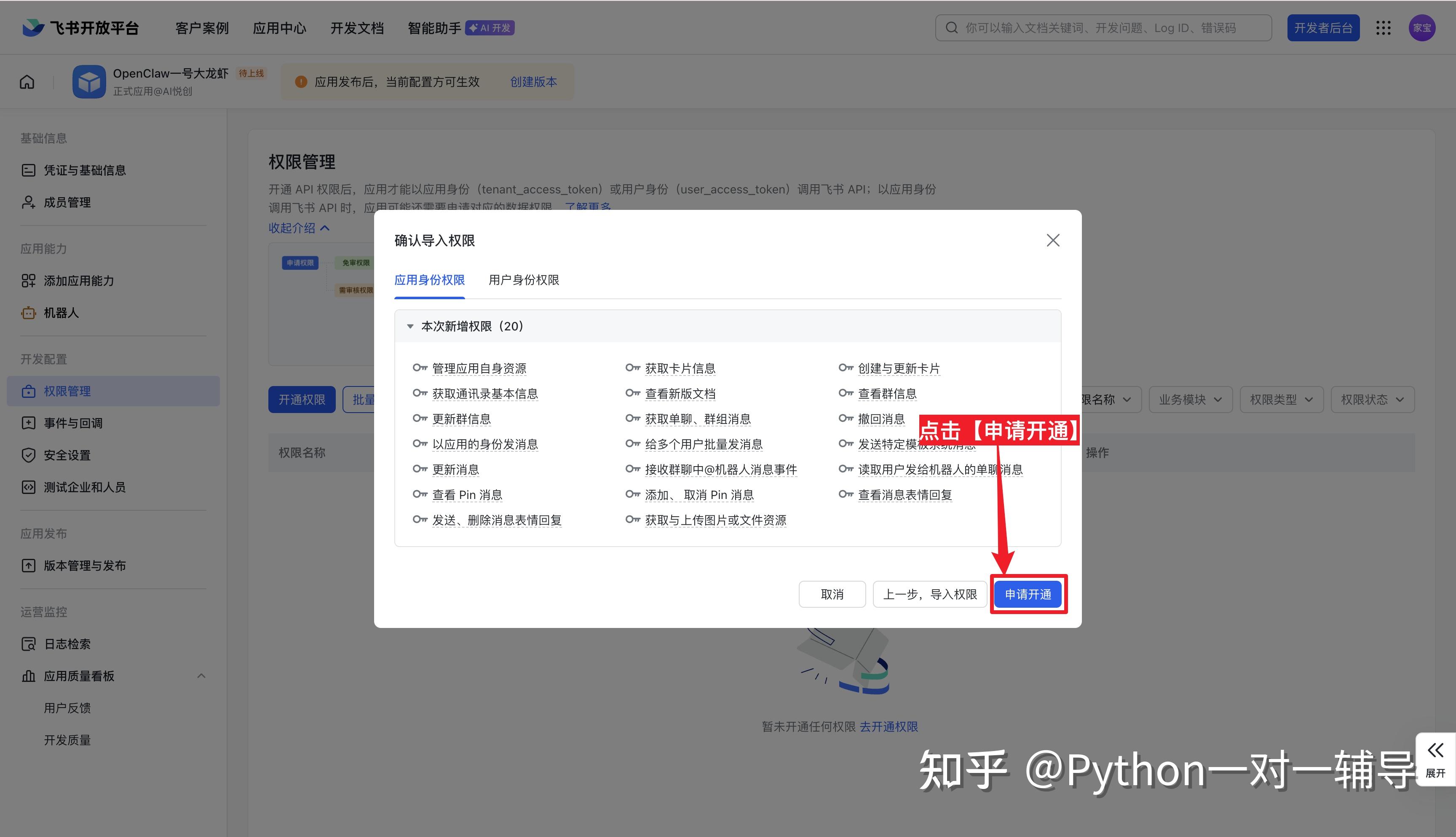Open the 业务模块 filter dropdown

(x=1190, y=400)
